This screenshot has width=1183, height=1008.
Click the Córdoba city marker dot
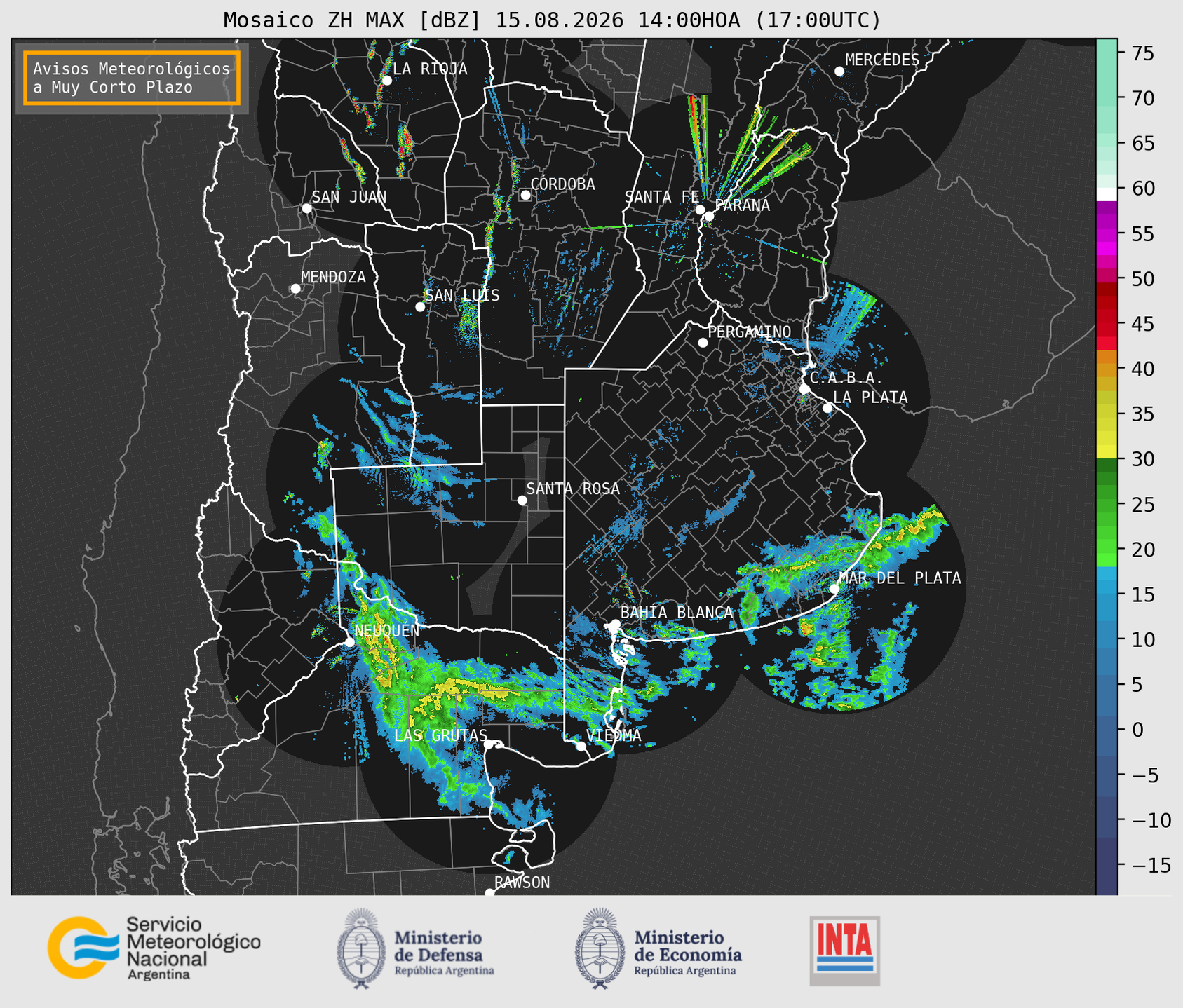coord(525,195)
